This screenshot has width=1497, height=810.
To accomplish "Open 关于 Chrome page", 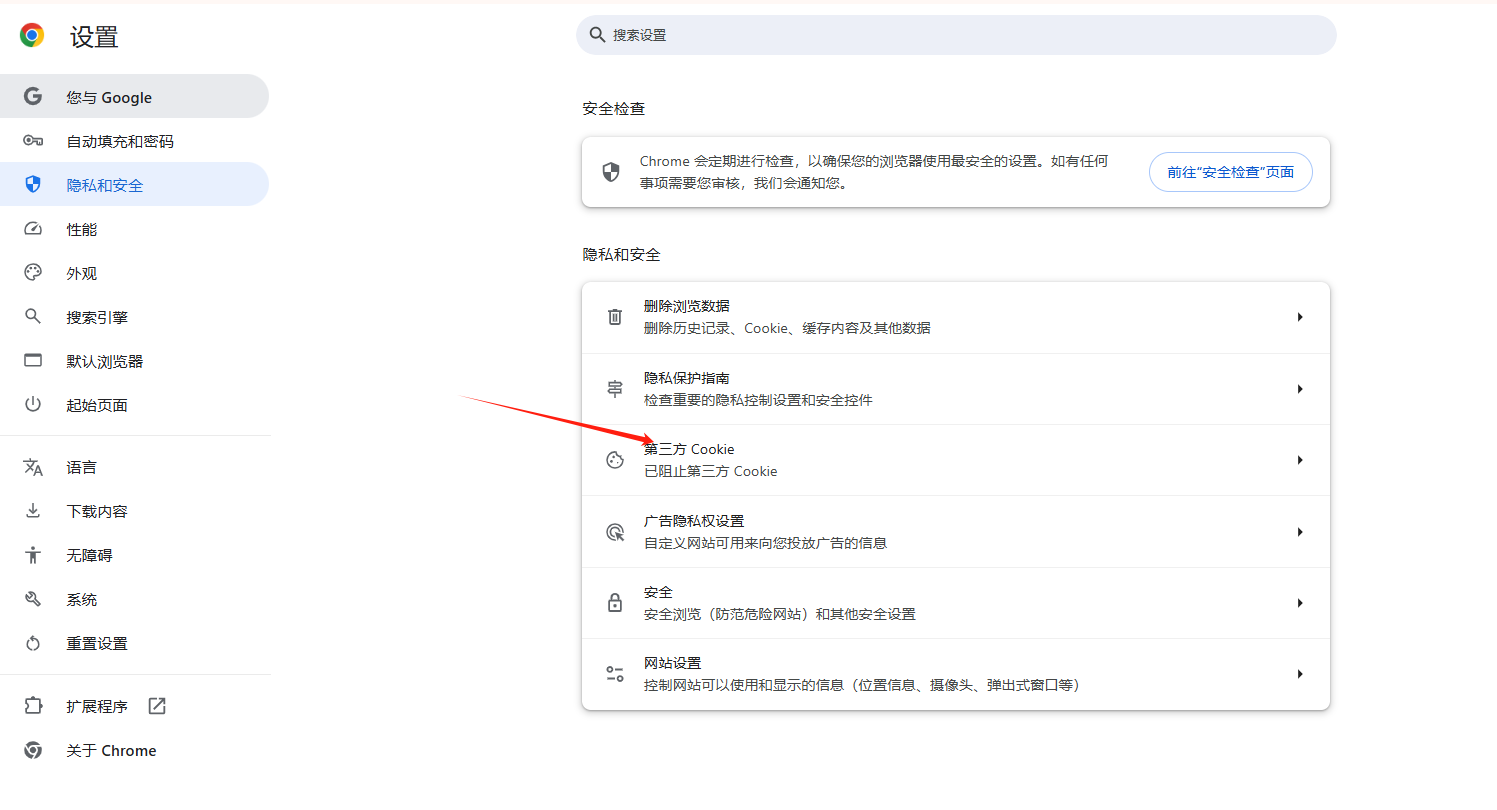I will coord(134,750).
